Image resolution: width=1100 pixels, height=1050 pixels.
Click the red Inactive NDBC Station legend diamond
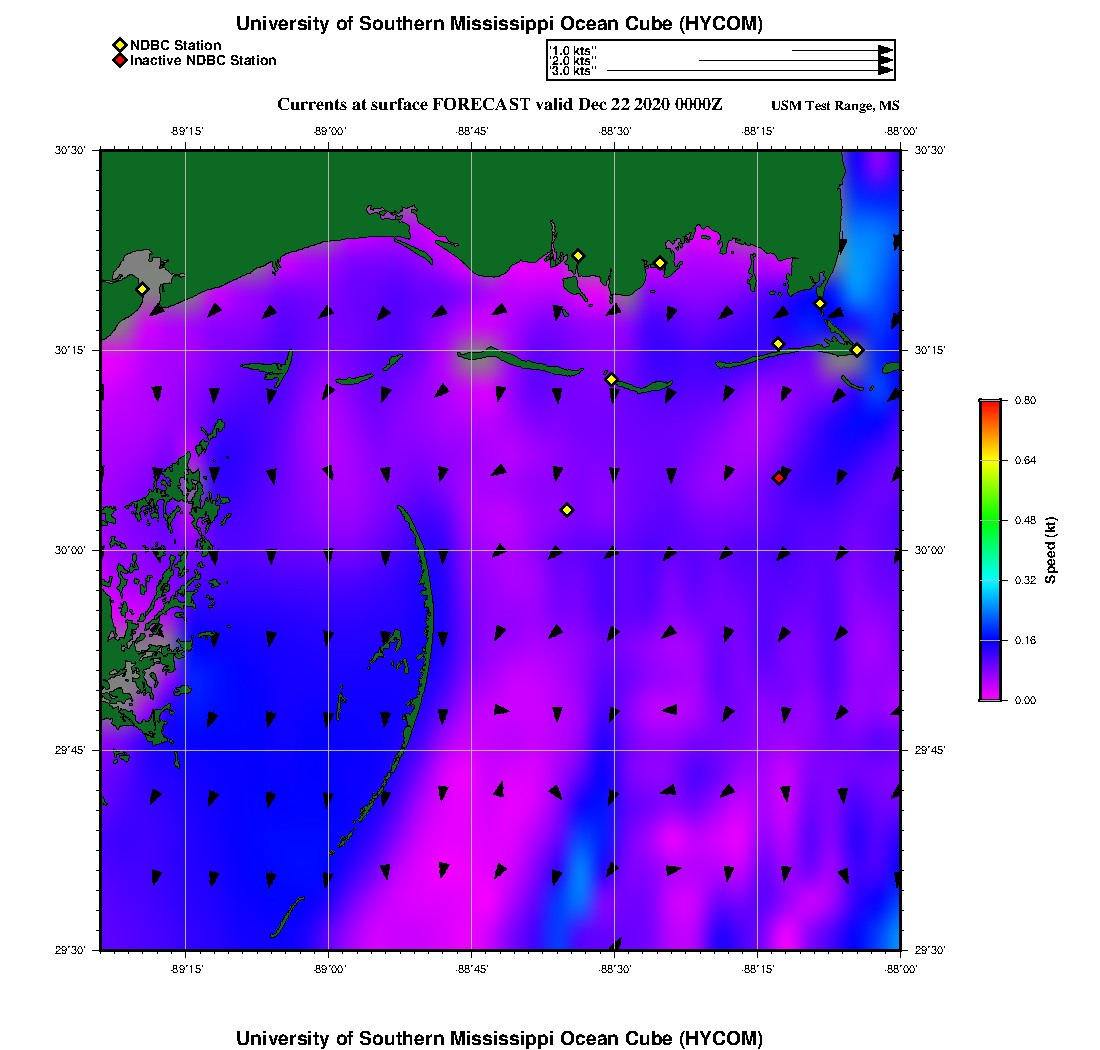click(119, 61)
